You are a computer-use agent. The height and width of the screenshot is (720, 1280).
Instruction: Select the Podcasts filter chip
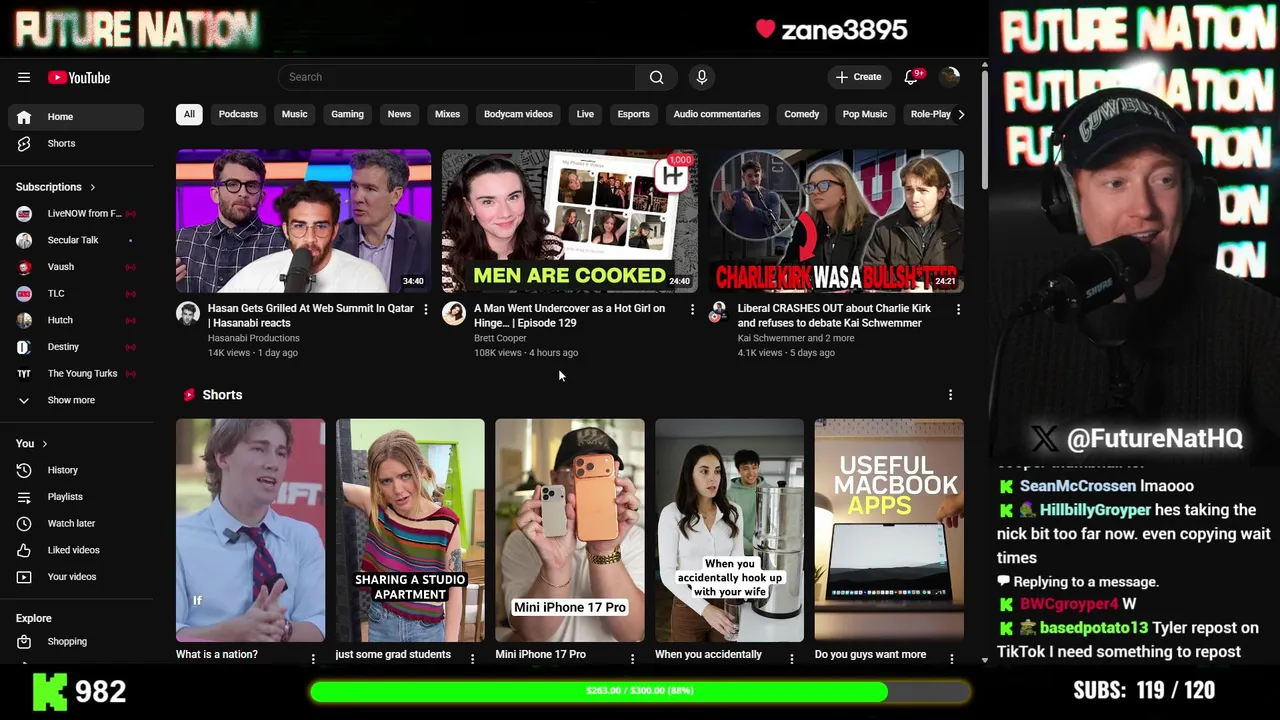238,114
